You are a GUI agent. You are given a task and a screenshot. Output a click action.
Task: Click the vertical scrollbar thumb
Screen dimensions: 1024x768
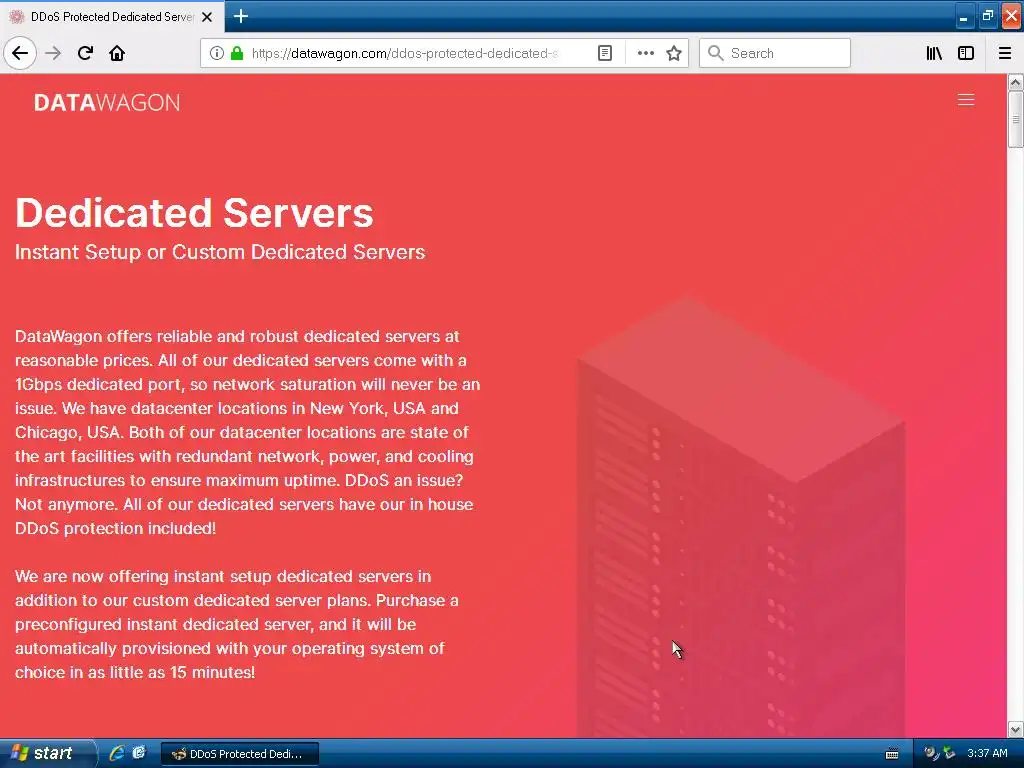(x=1015, y=120)
